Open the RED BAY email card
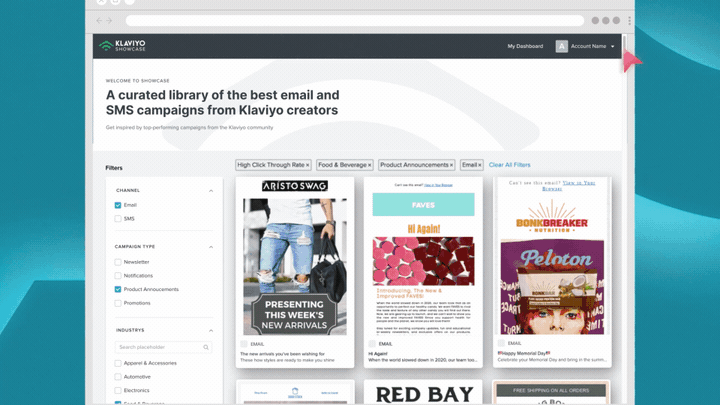Screen dimensions: 720x405 point(423,393)
